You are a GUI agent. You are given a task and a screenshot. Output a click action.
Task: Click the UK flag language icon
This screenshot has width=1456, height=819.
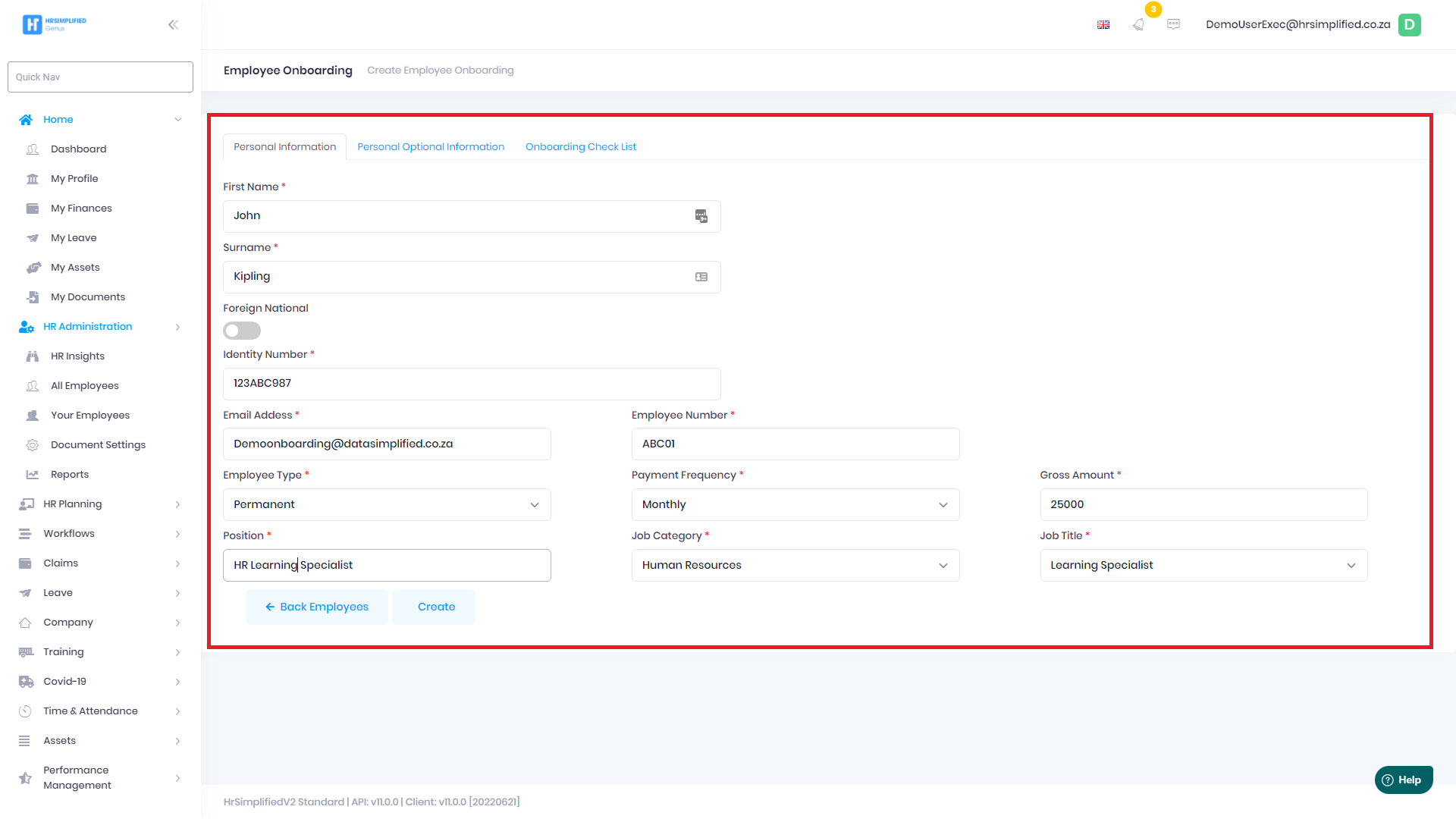(1103, 24)
